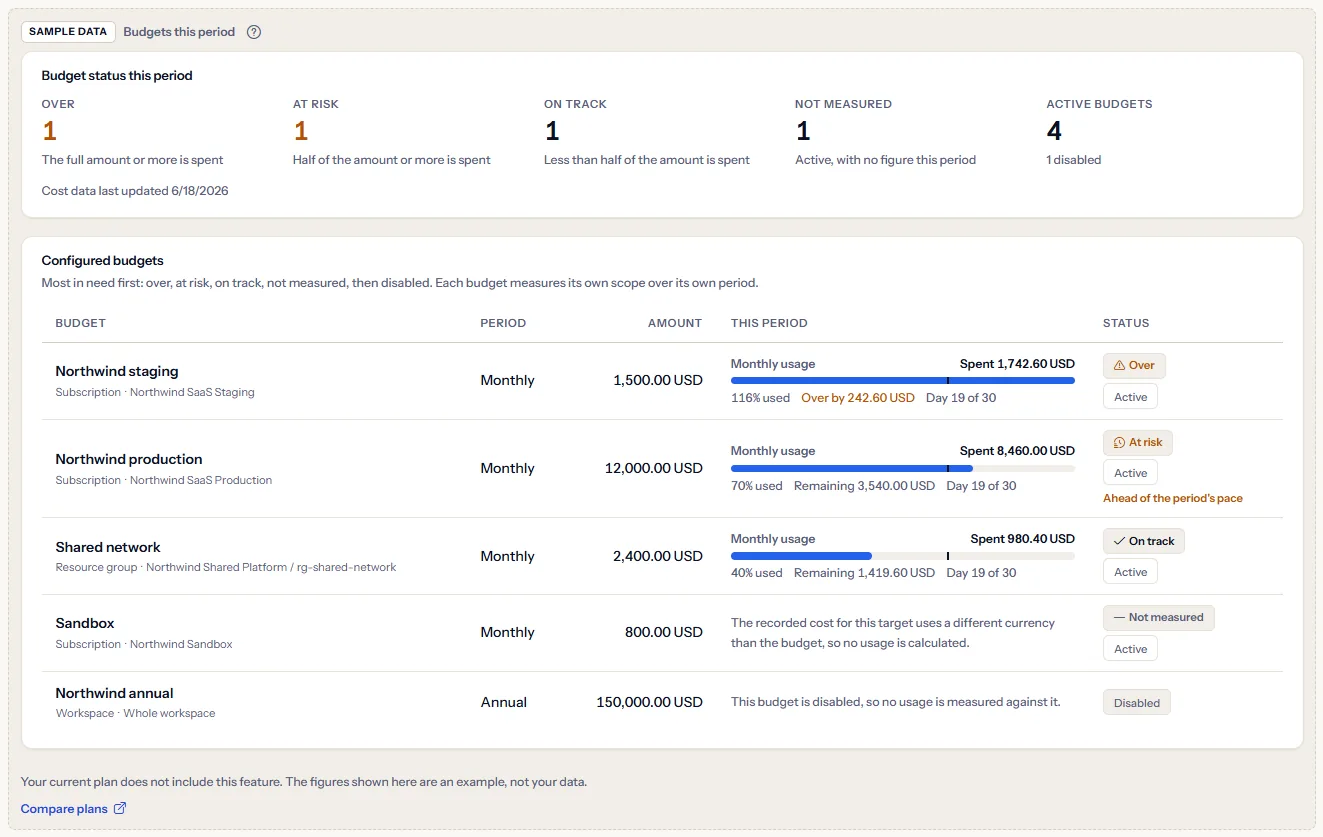Click the THIS PERIOD column header
This screenshot has width=1323, height=837.
click(769, 323)
